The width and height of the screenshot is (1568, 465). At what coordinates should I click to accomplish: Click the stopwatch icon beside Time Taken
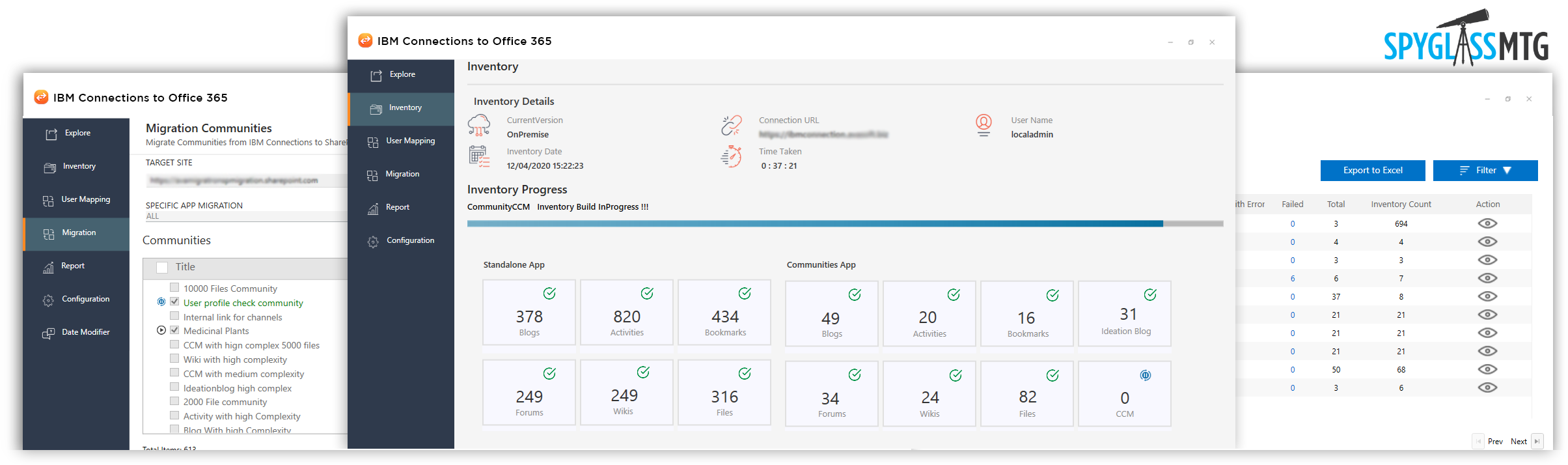pos(732,156)
